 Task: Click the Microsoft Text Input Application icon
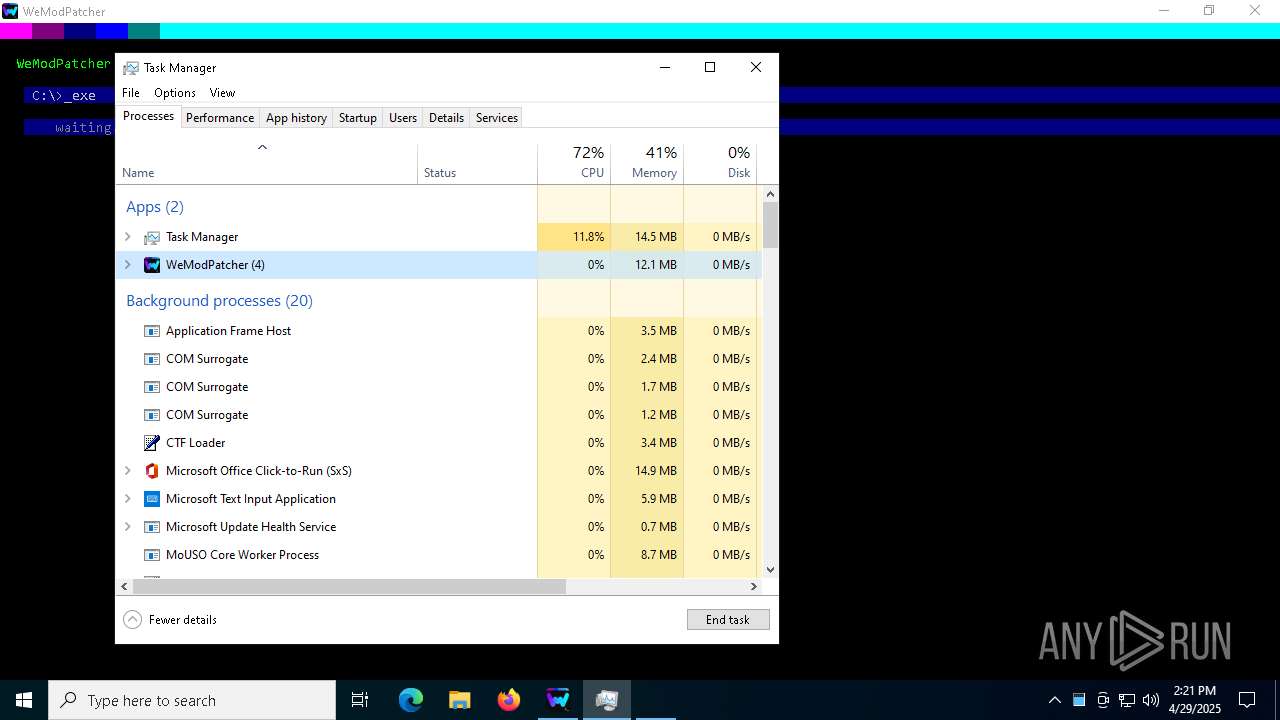click(152, 499)
